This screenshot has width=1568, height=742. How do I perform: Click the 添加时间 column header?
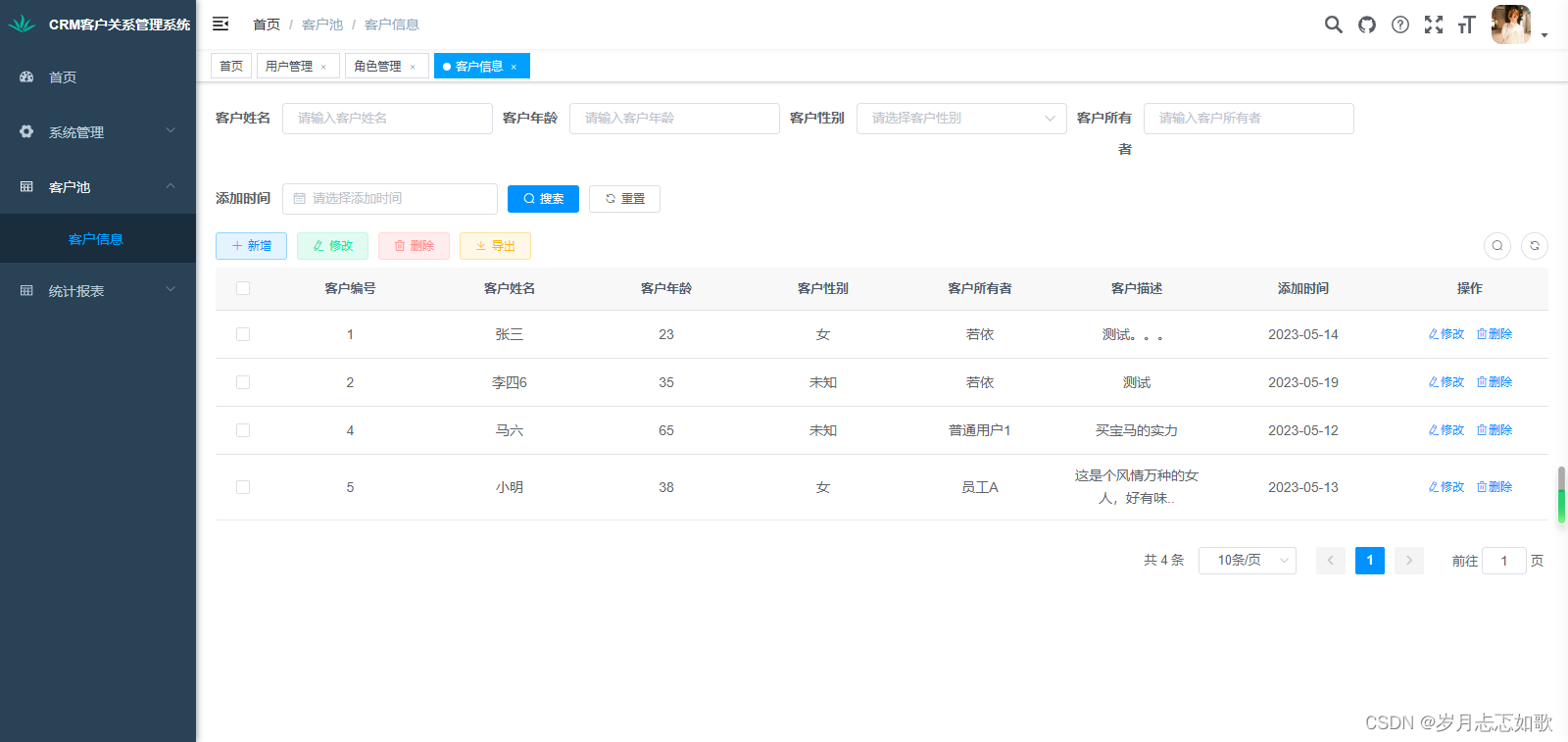click(x=1303, y=288)
